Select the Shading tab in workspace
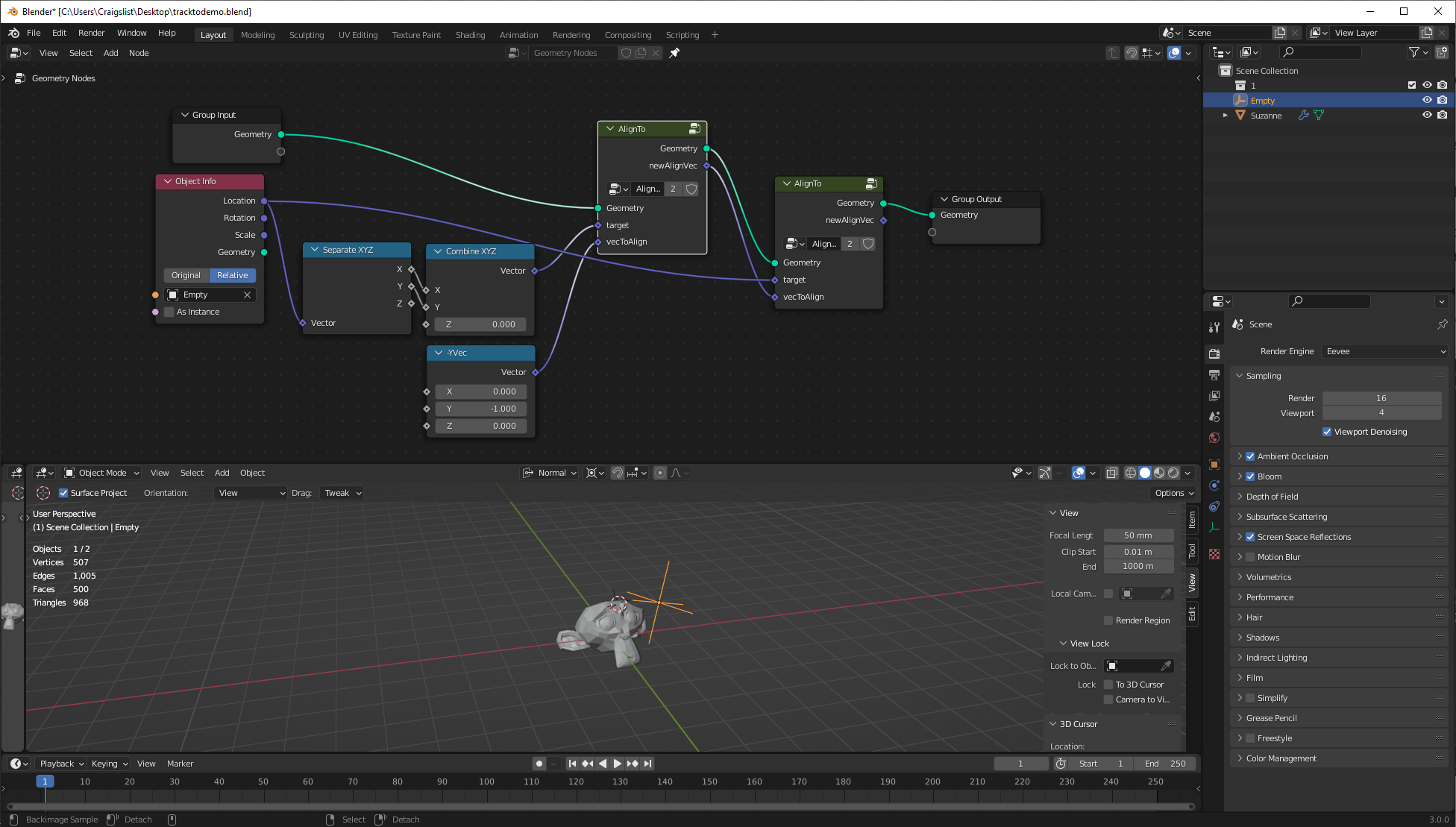 (x=468, y=34)
